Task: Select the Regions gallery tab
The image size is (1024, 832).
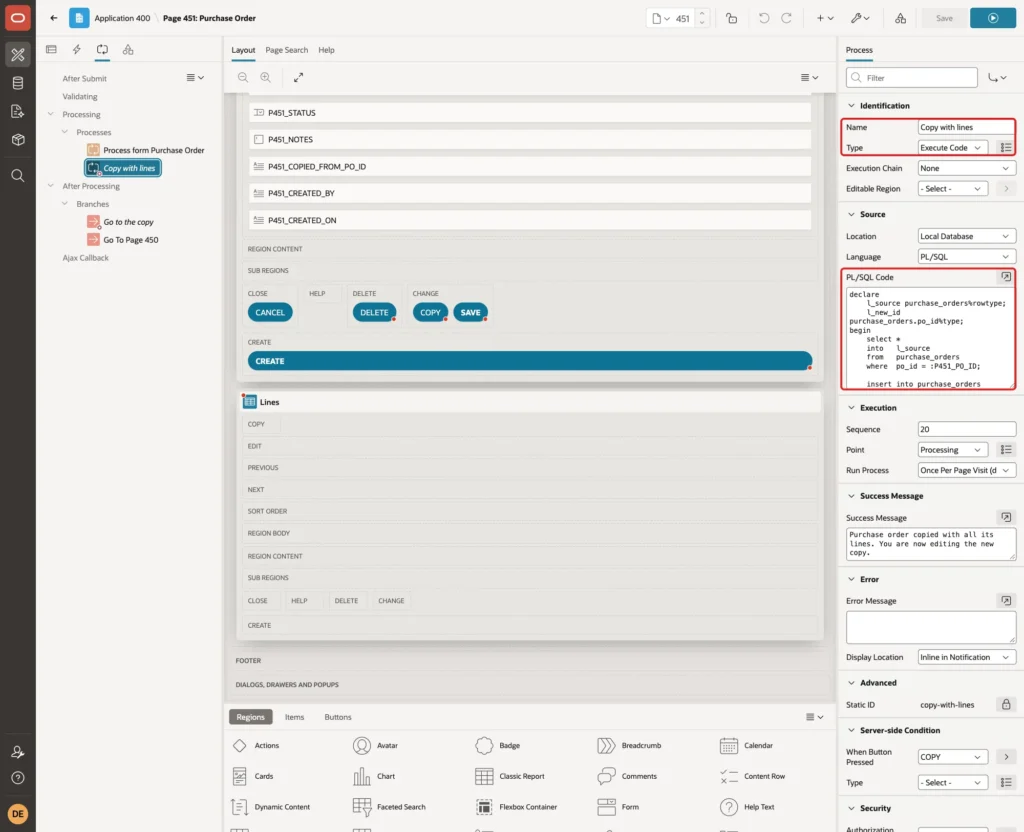Action: tap(250, 716)
